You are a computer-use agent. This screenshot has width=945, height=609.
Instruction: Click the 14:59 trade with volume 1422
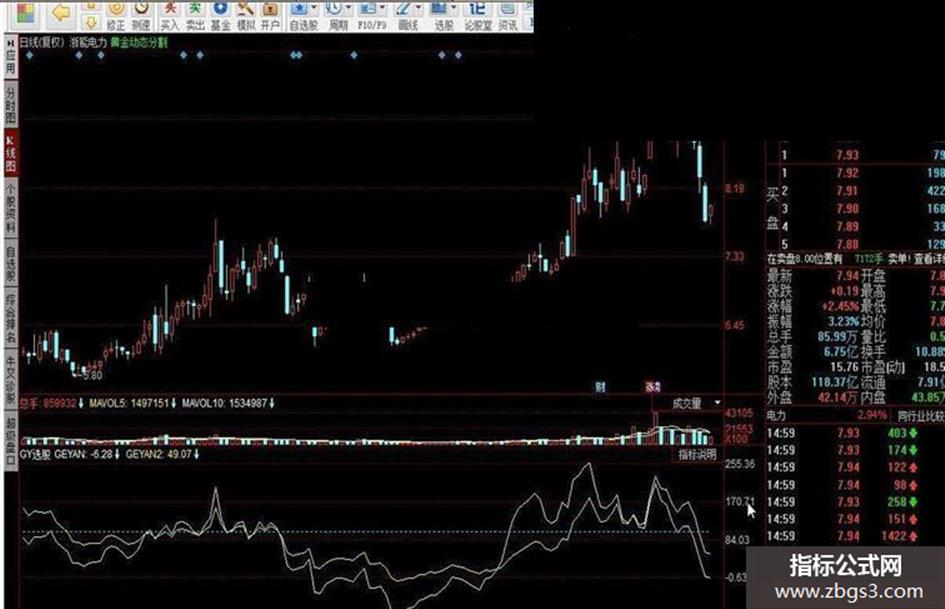[x=844, y=535]
